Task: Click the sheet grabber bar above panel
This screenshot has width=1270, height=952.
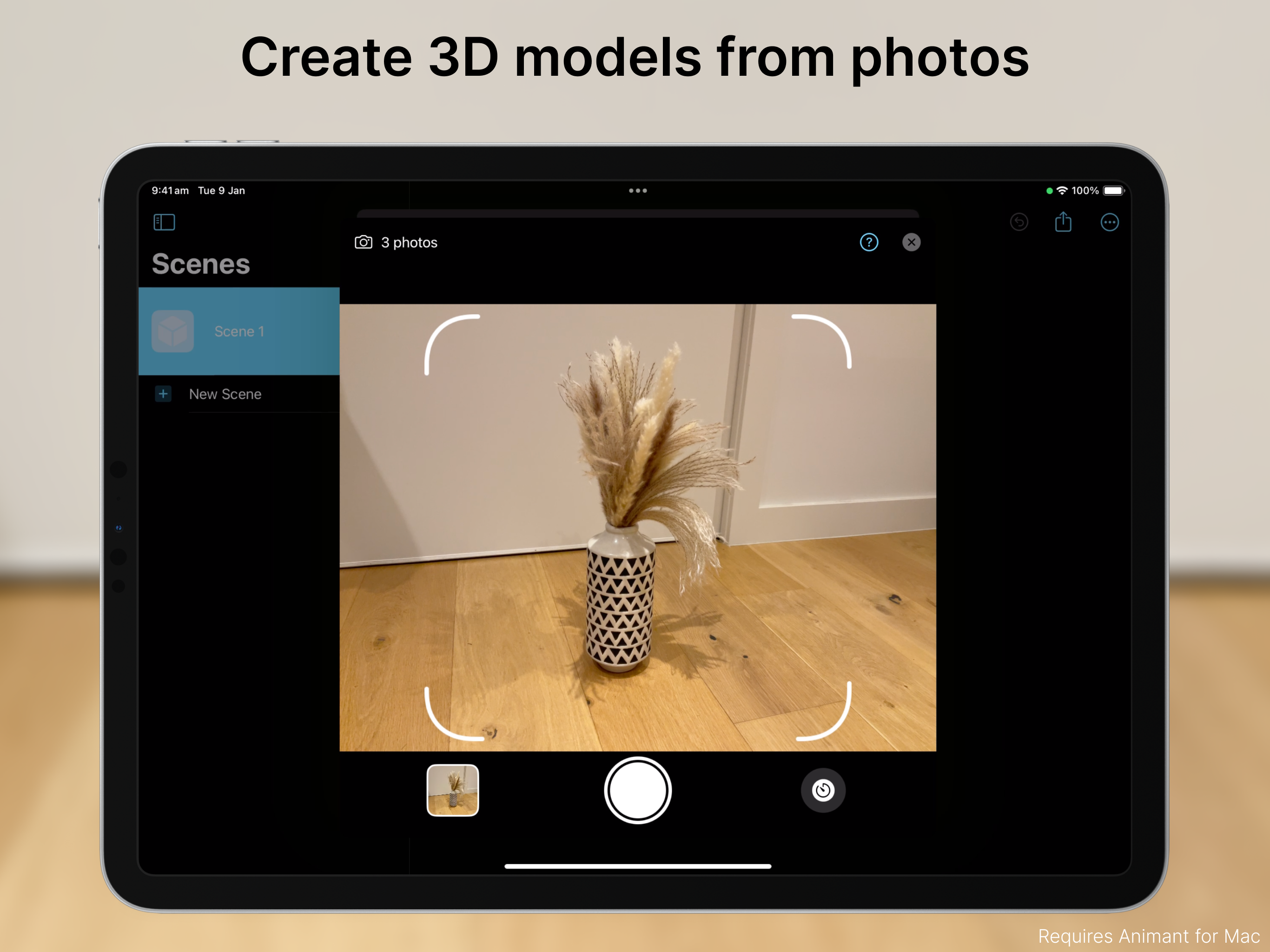Action: point(637,214)
